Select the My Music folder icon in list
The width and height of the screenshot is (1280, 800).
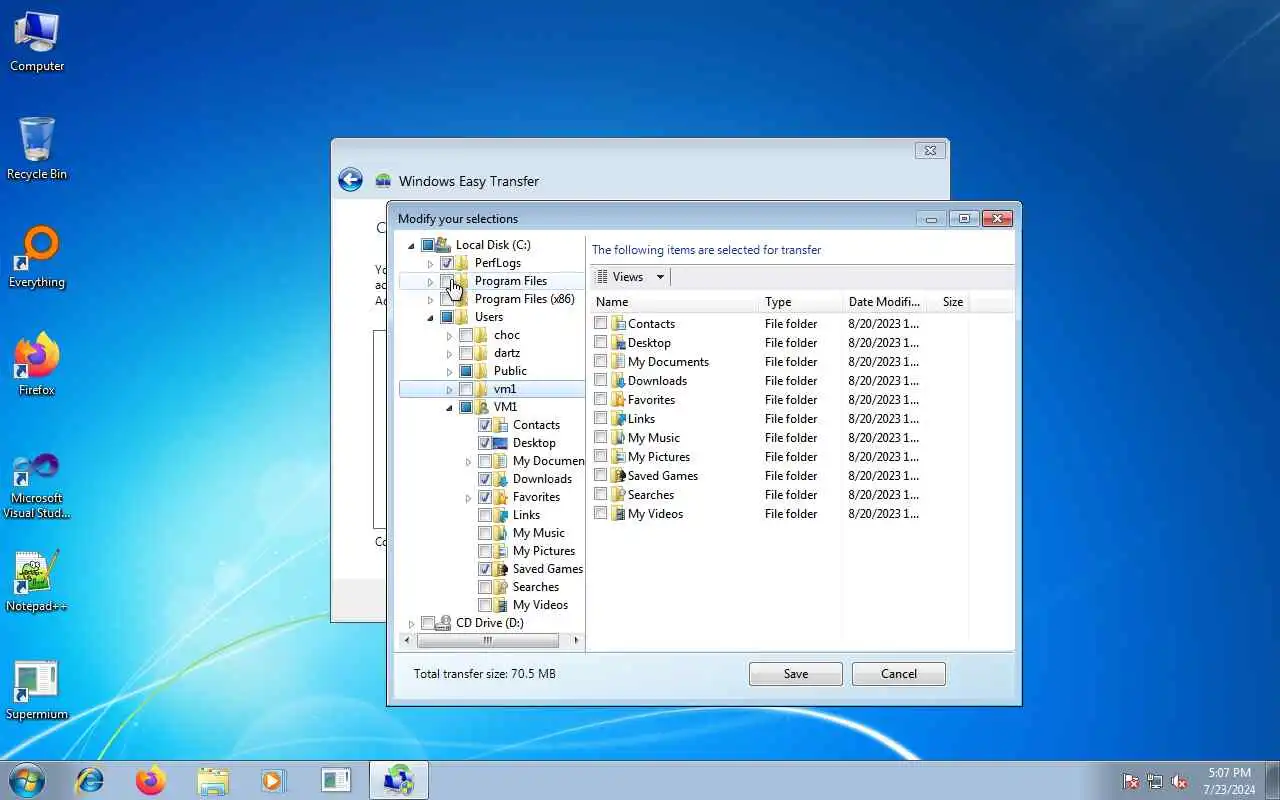[618, 437]
